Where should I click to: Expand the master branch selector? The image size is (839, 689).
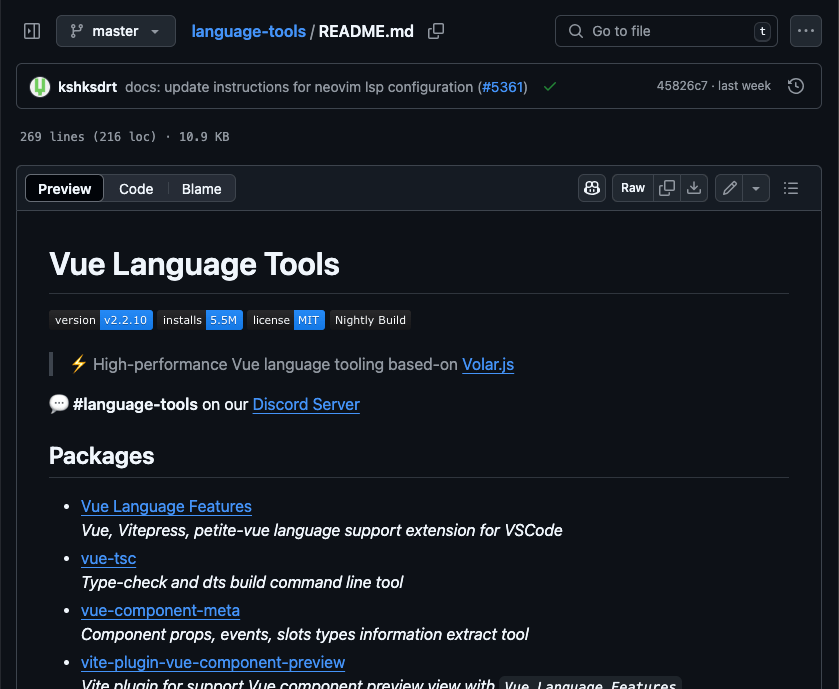116,31
